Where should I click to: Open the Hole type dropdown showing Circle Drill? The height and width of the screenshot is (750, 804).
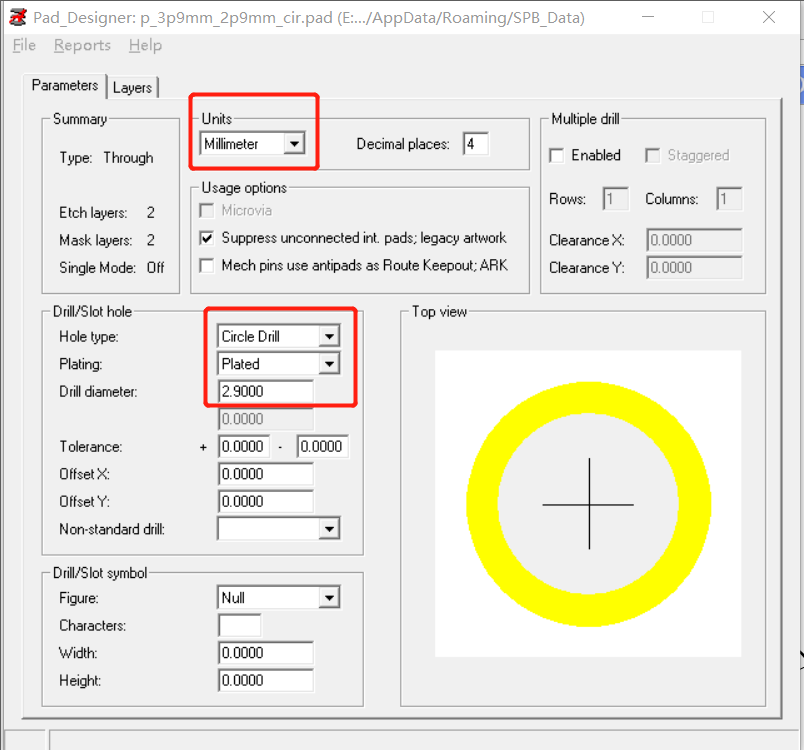click(278, 336)
